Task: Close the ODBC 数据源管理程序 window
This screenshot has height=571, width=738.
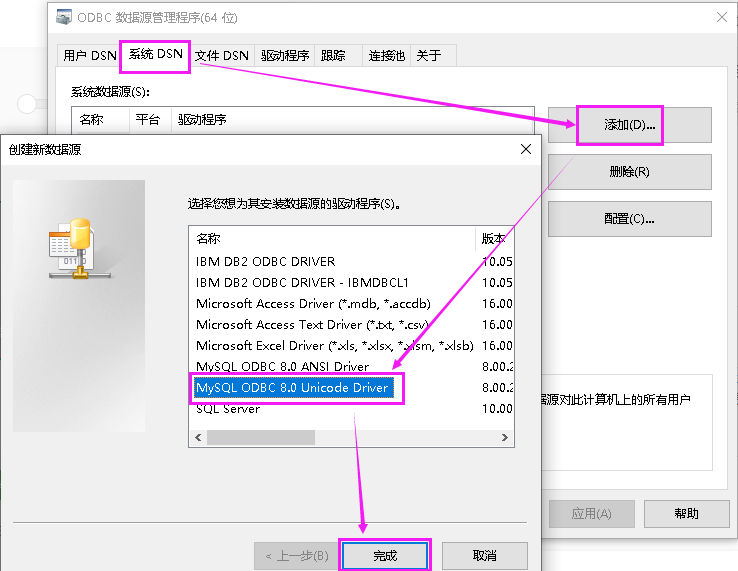Action: (x=722, y=17)
